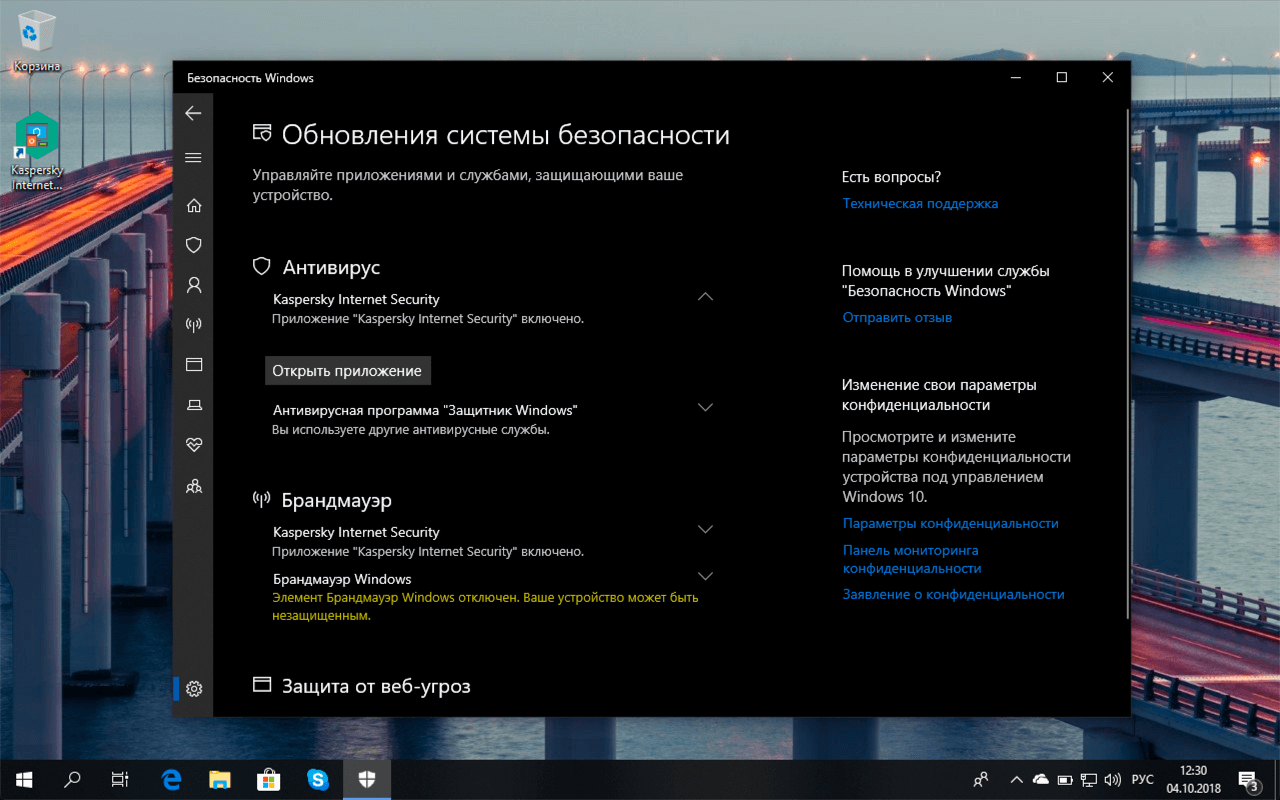Open the Settings gear at sidebar bottom
Viewport: 1280px width, 800px height.
193,689
